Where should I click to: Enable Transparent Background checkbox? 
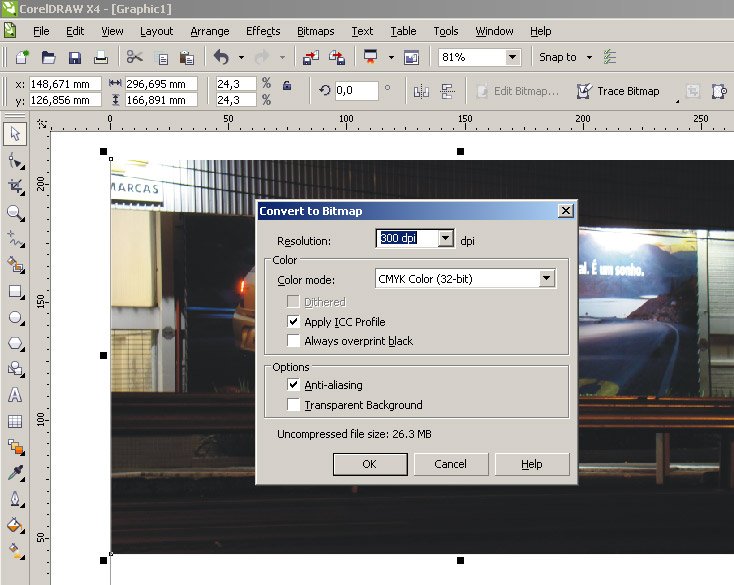[293, 405]
